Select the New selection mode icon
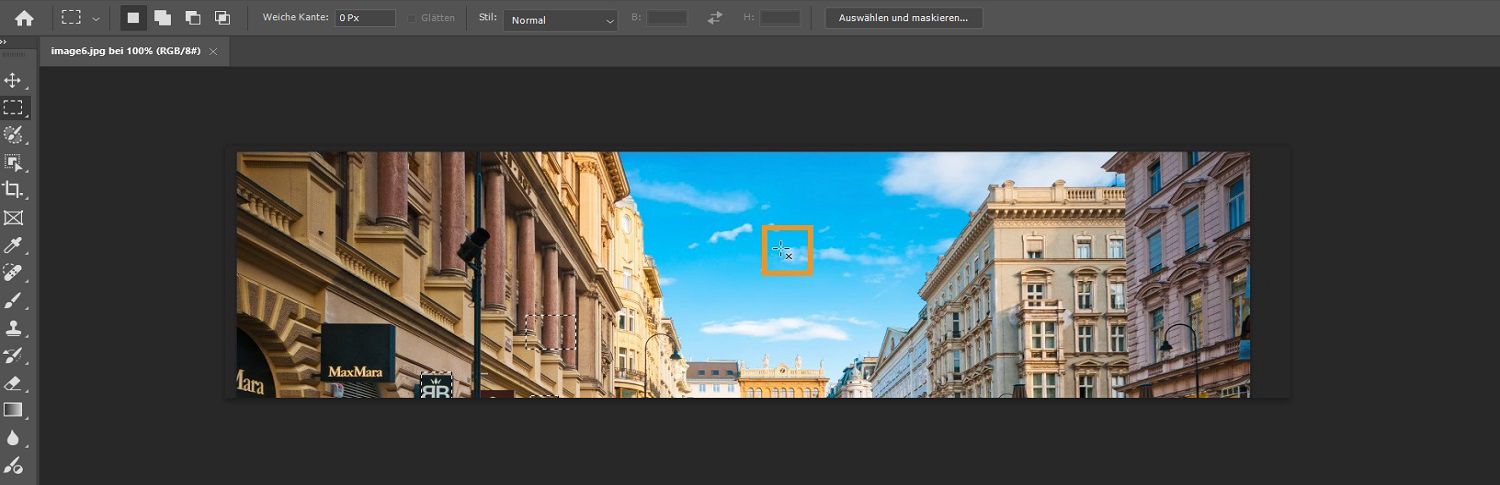Screen dimensions: 1500x485 (x=133, y=18)
